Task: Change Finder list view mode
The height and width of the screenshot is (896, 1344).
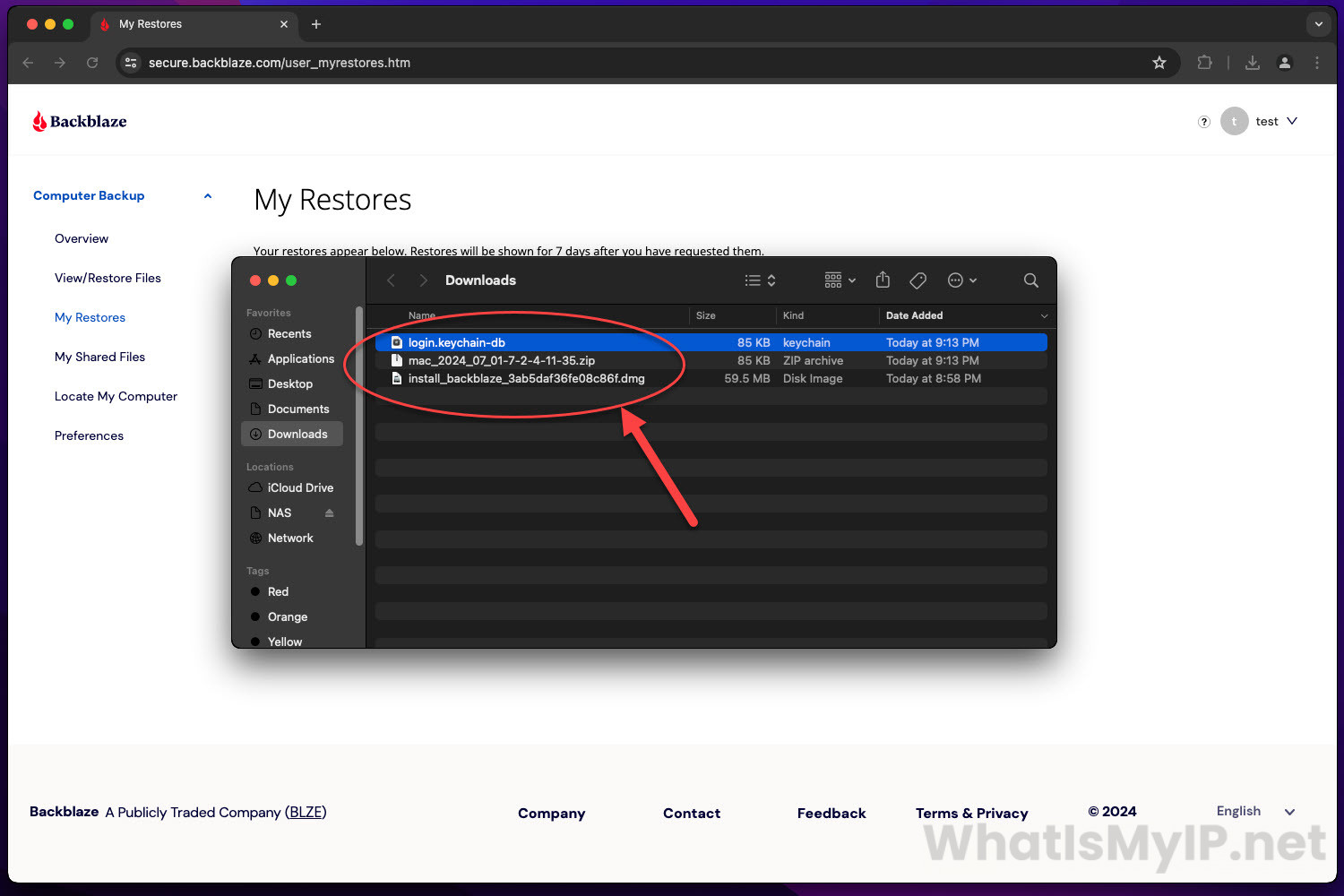Action: coord(760,280)
